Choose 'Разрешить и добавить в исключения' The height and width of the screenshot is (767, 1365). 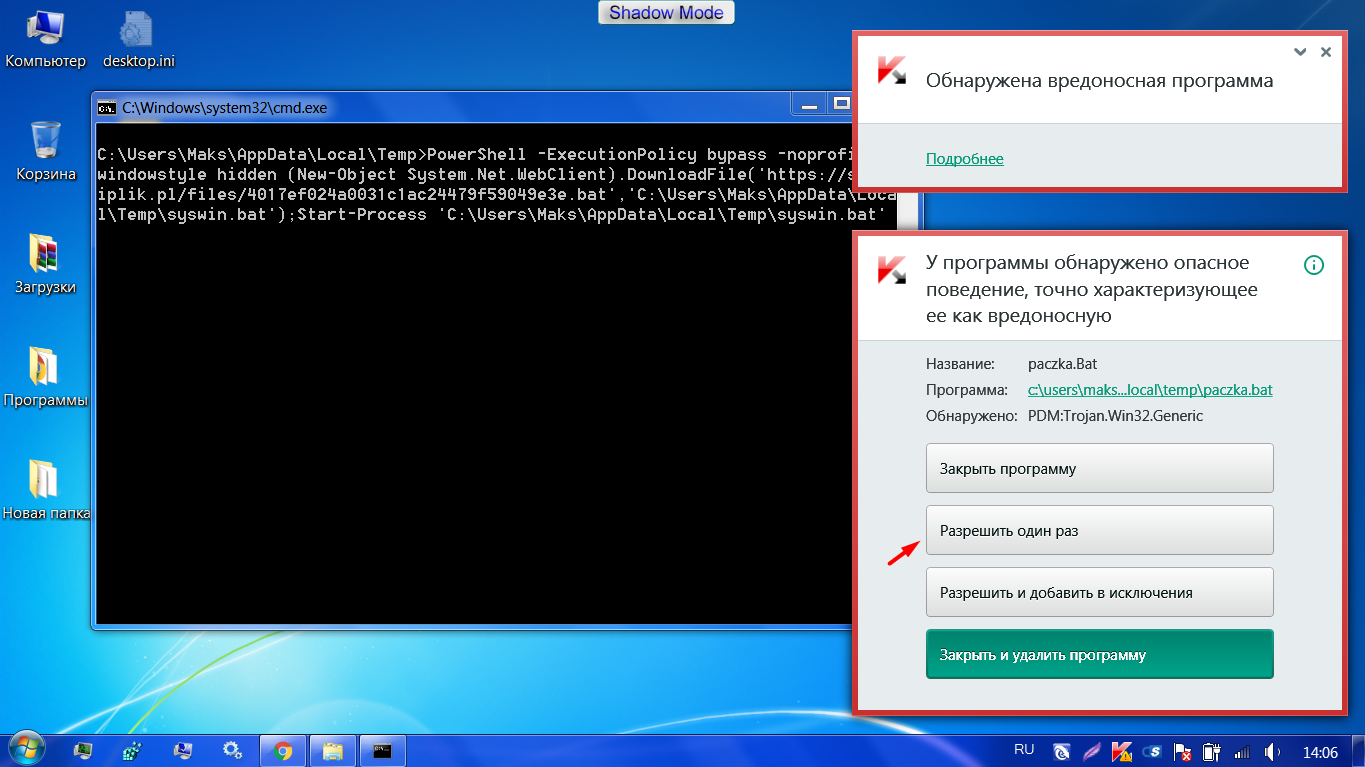tap(1100, 592)
